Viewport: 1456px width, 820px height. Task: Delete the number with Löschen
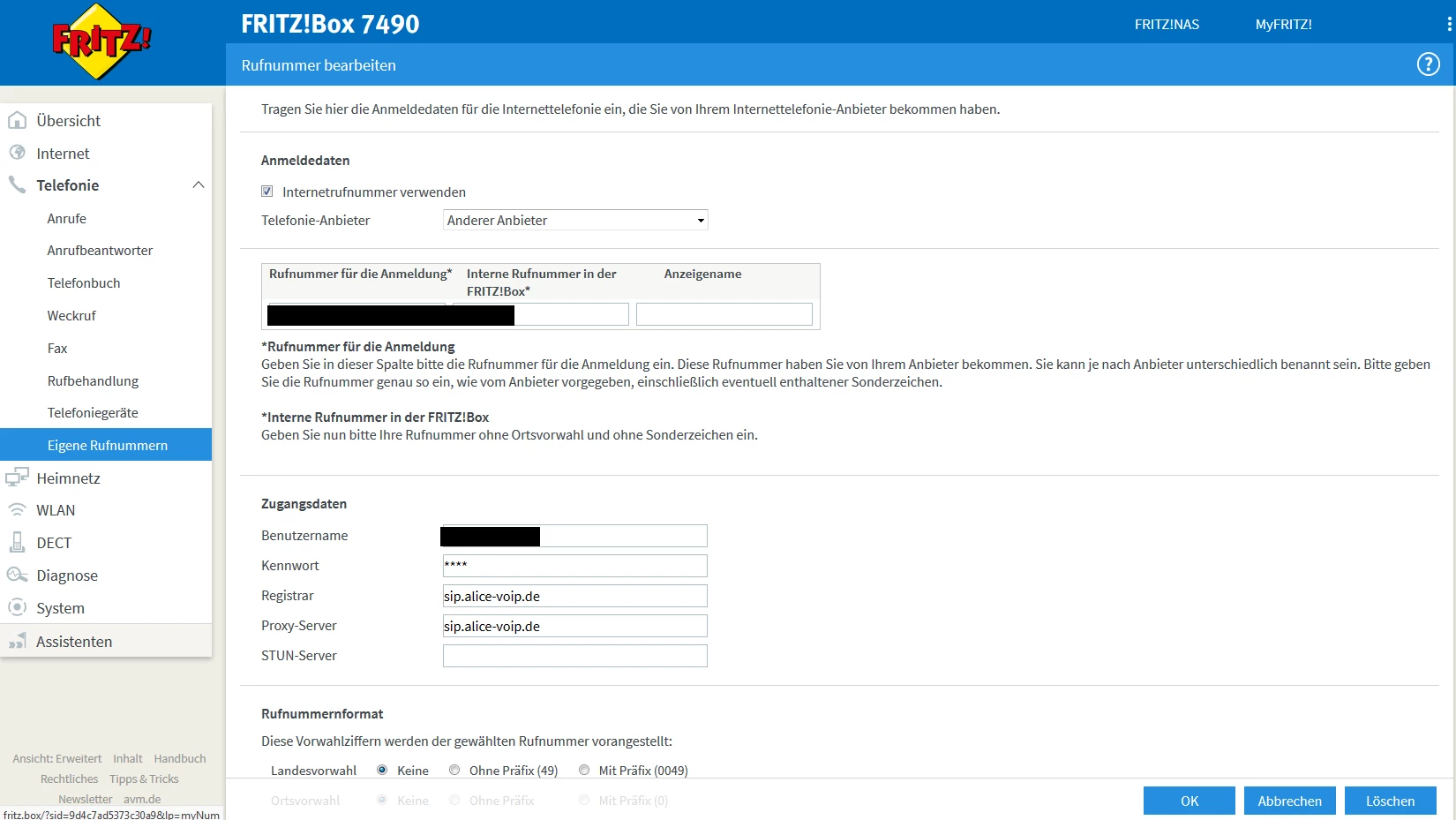pos(1390,801)
